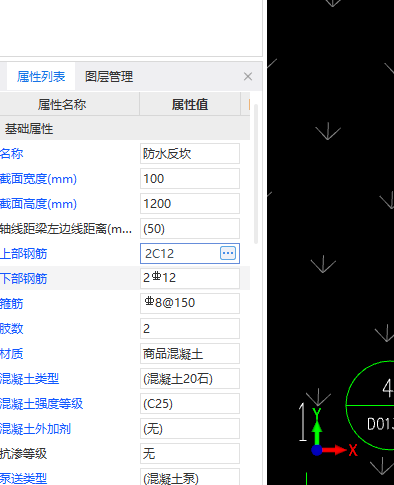
Task: Switch to the 属性列表 tab
Action: pyautogui.click(x=41, y=77)
